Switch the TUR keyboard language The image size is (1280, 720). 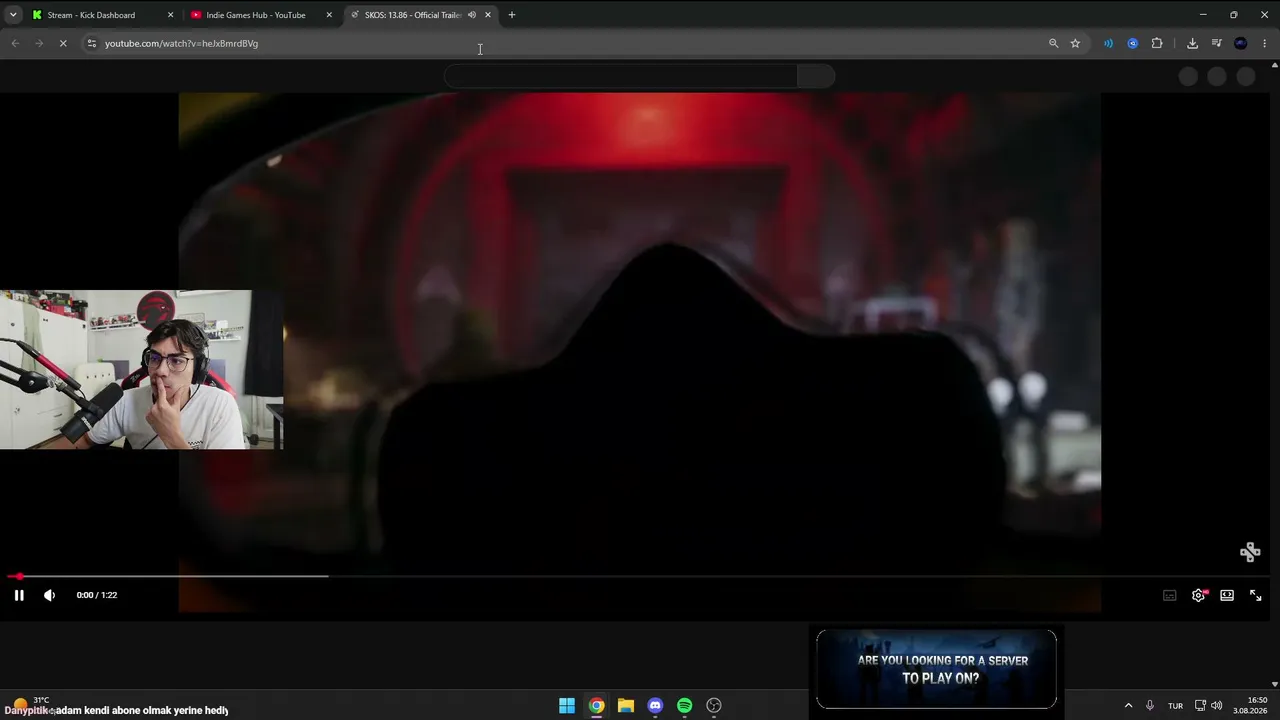click(1176, 706)
